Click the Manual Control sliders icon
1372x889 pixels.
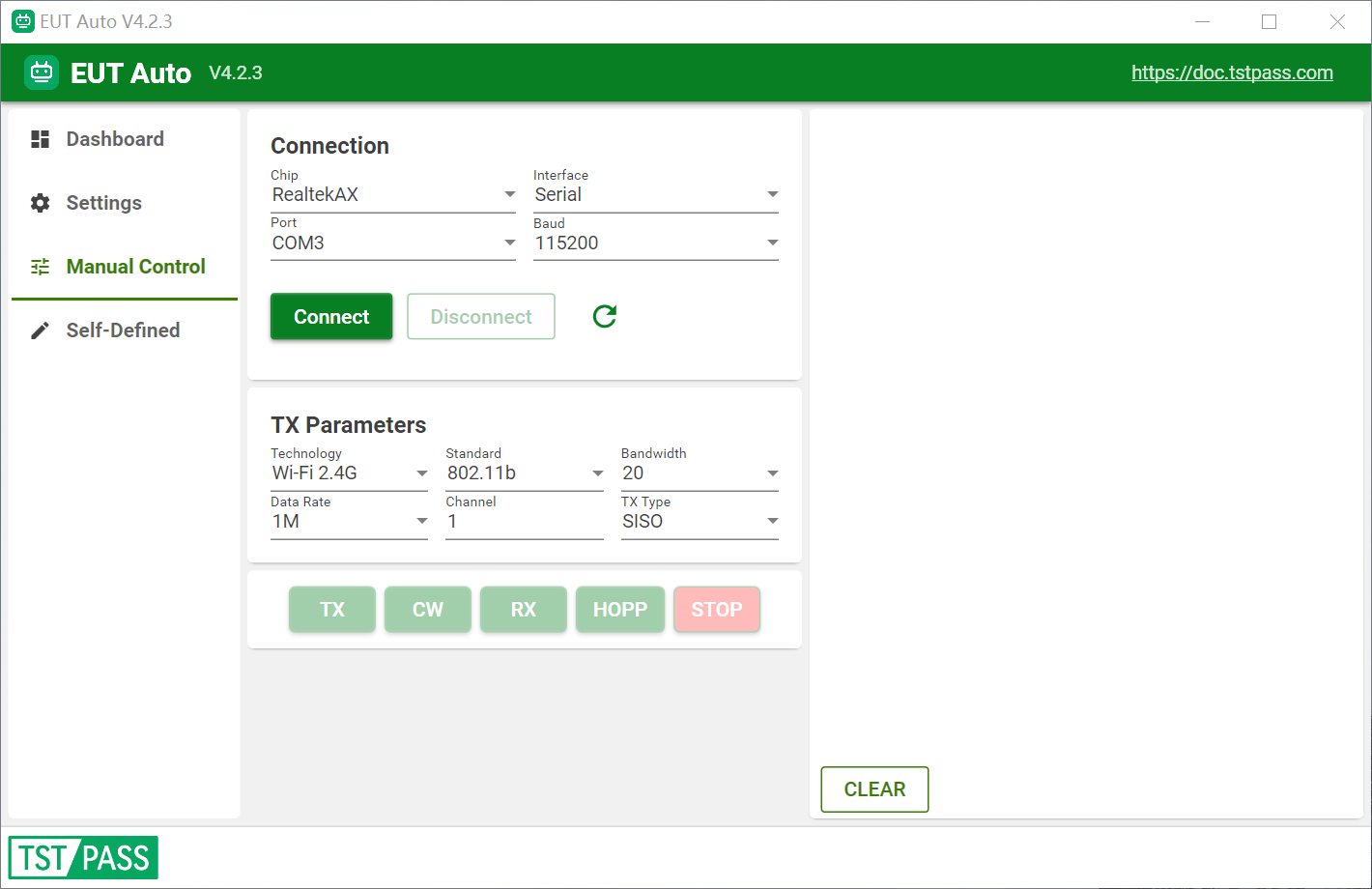40,267
